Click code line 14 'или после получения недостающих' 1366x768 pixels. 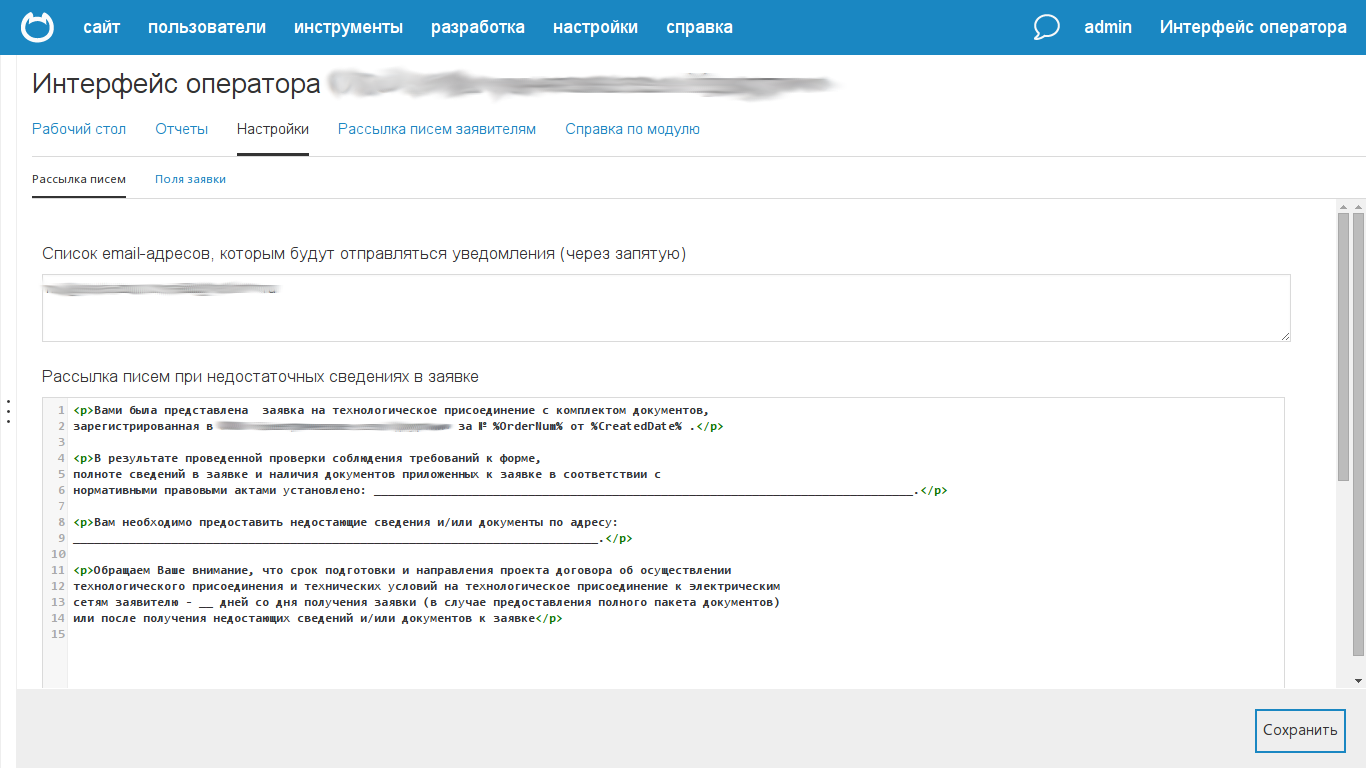coord(318,618)
